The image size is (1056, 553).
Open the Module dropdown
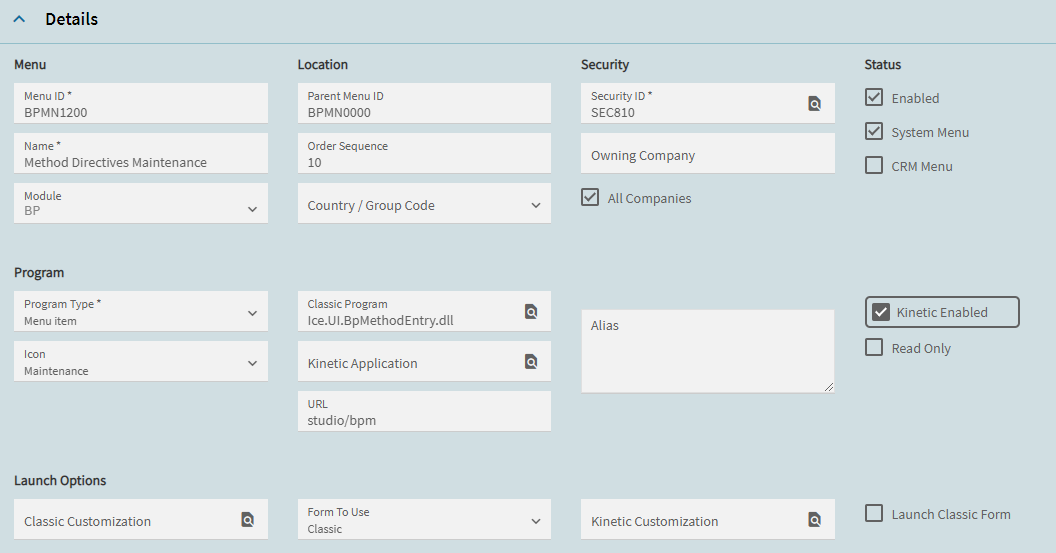point(141,203)
